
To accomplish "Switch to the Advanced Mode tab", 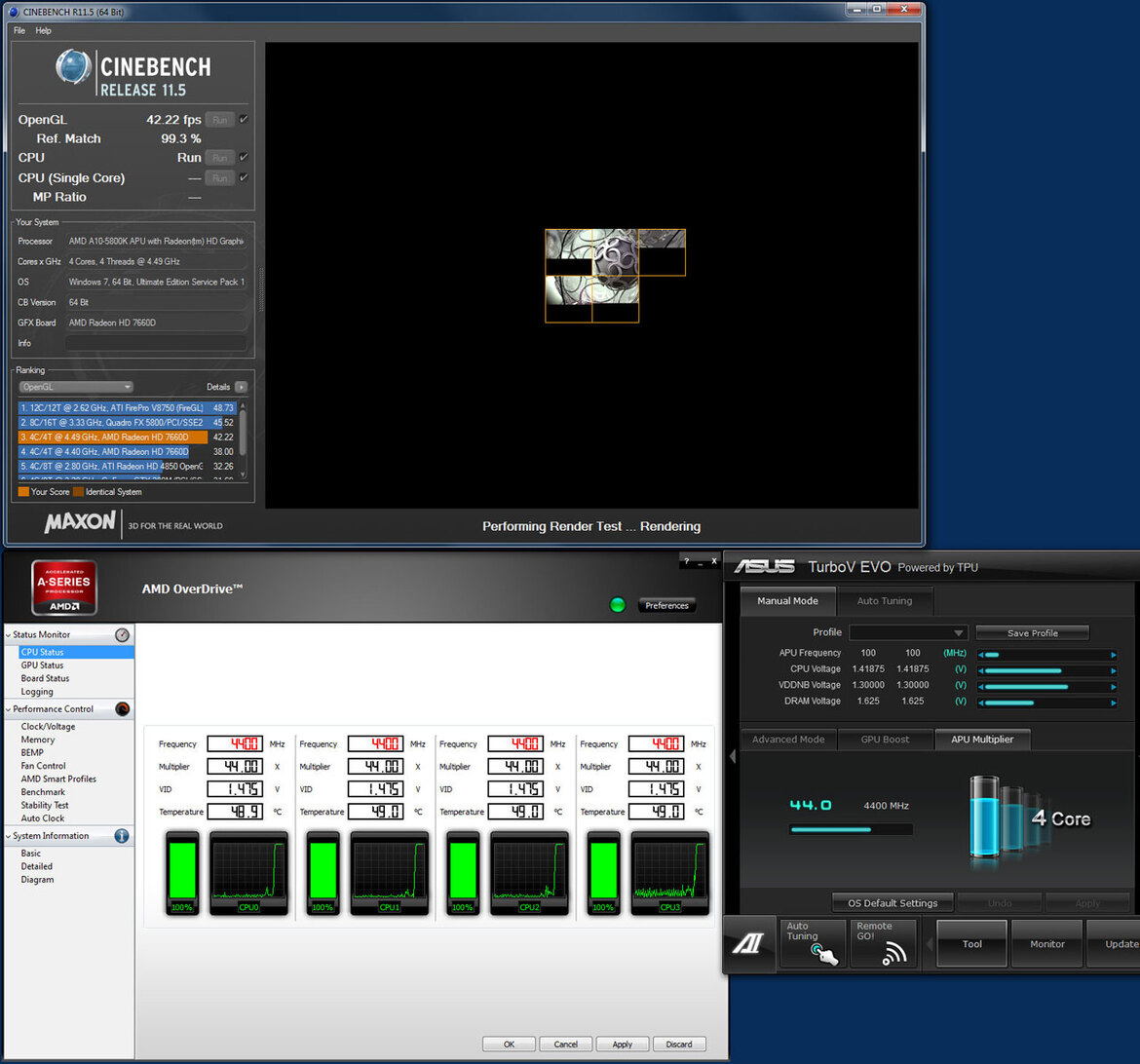I will coord(788,739).
